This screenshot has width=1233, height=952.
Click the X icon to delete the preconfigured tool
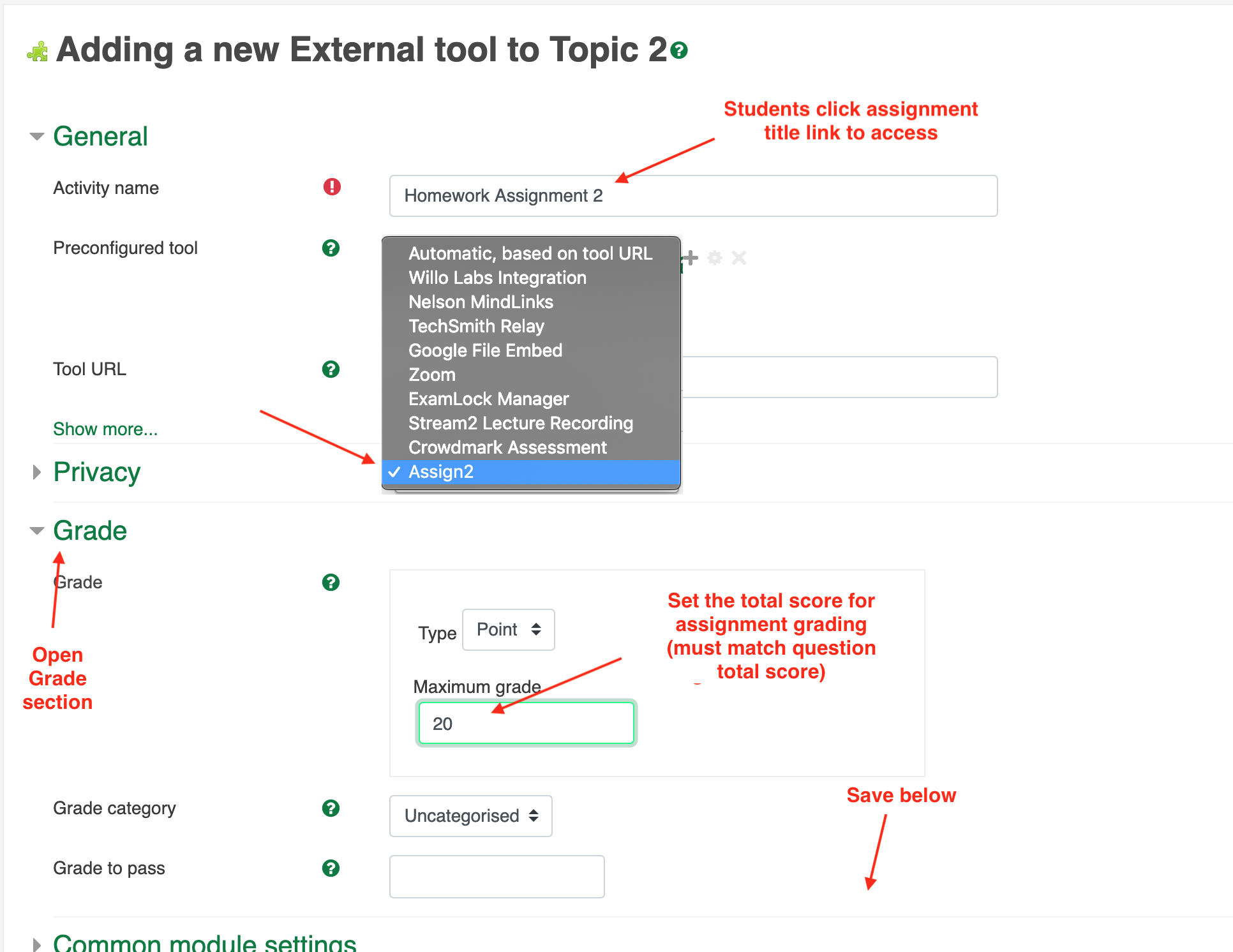pyautogui.click(x=739, y=258)
